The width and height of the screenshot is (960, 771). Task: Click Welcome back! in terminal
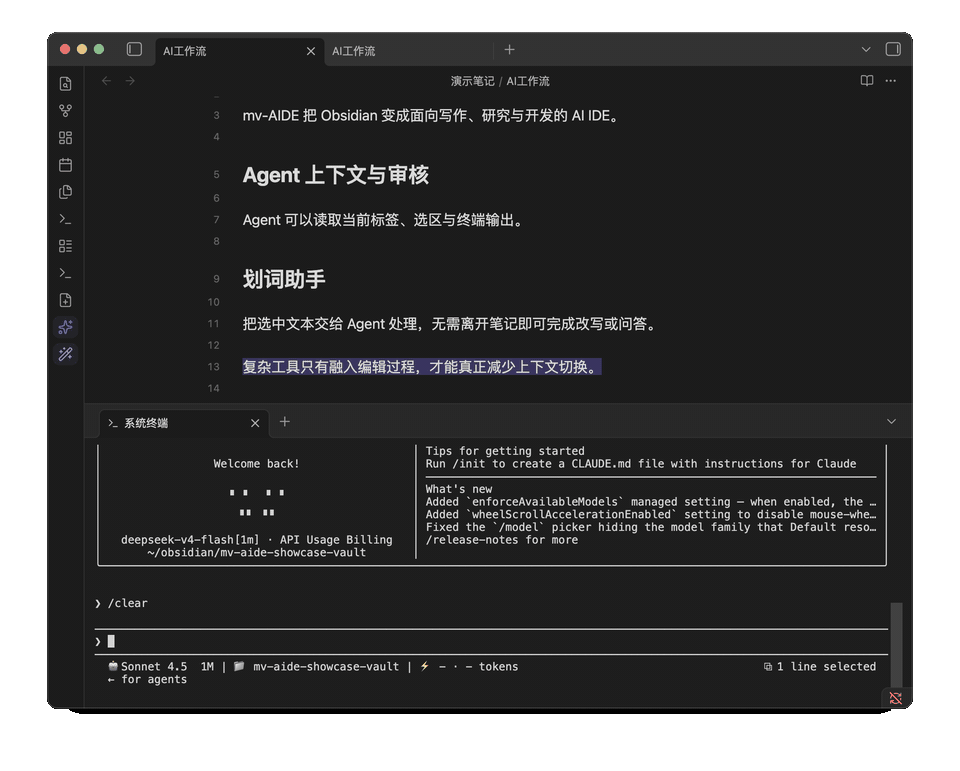257,464
